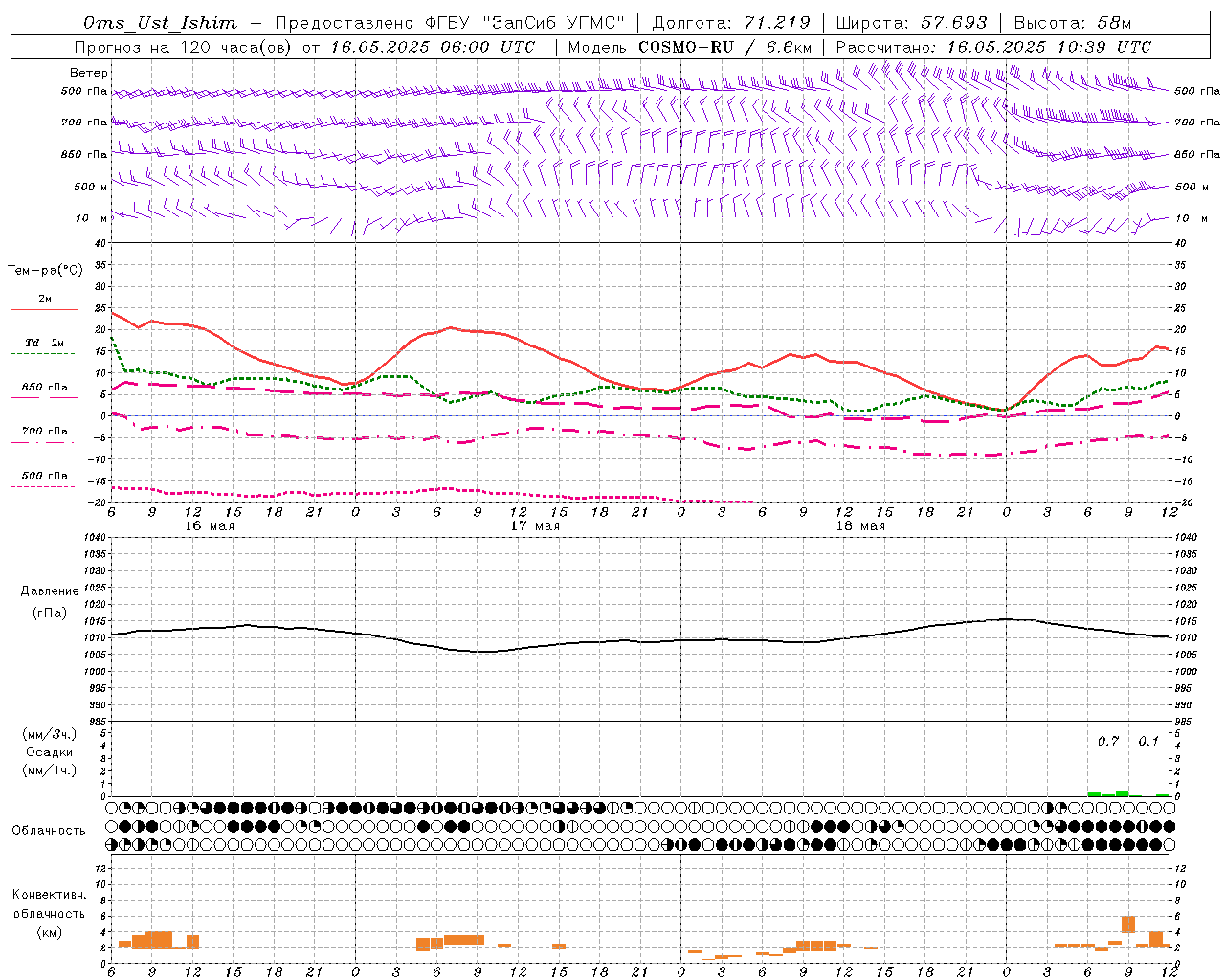Image resolution: width=1225 pixels, height=980 pixels.
Task: Click the "Конвективн." convective cloud label
Action: [x=49, y=895]
